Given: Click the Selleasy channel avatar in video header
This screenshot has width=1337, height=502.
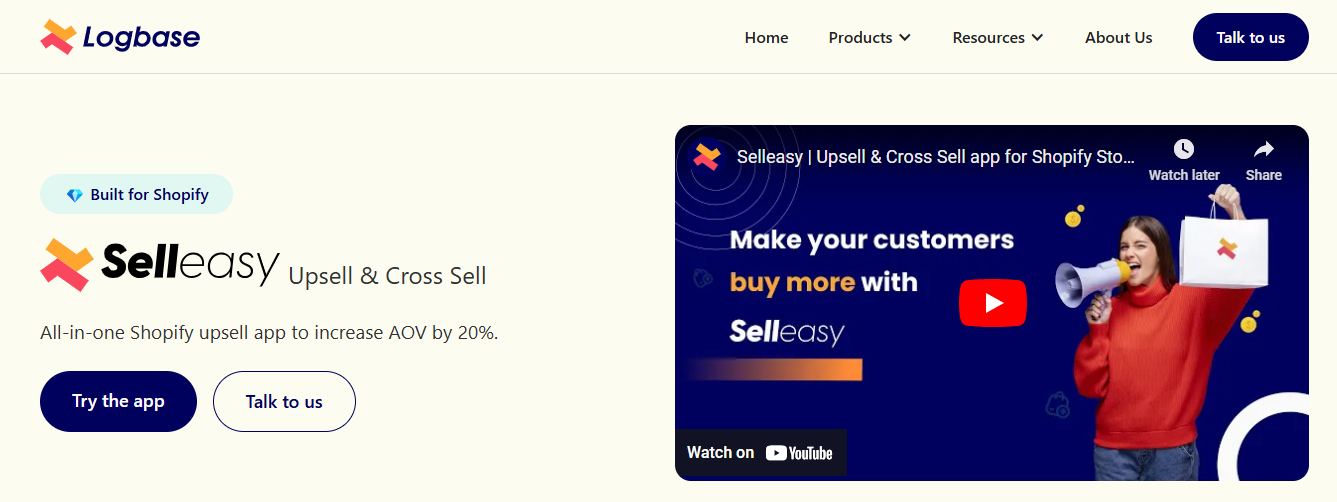Looking at the screenshot, I should coord(707,157).
